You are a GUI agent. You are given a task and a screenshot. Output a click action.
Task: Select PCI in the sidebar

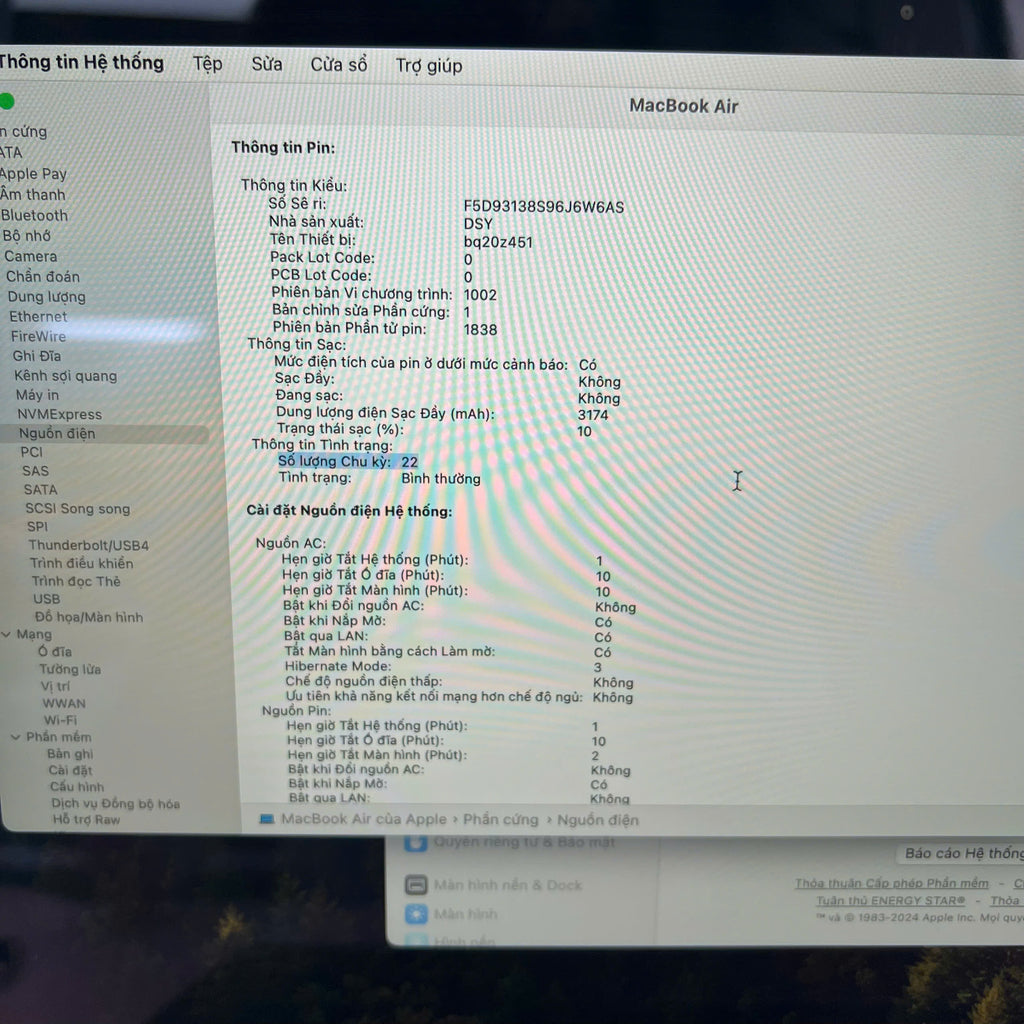tap(31, 452)
